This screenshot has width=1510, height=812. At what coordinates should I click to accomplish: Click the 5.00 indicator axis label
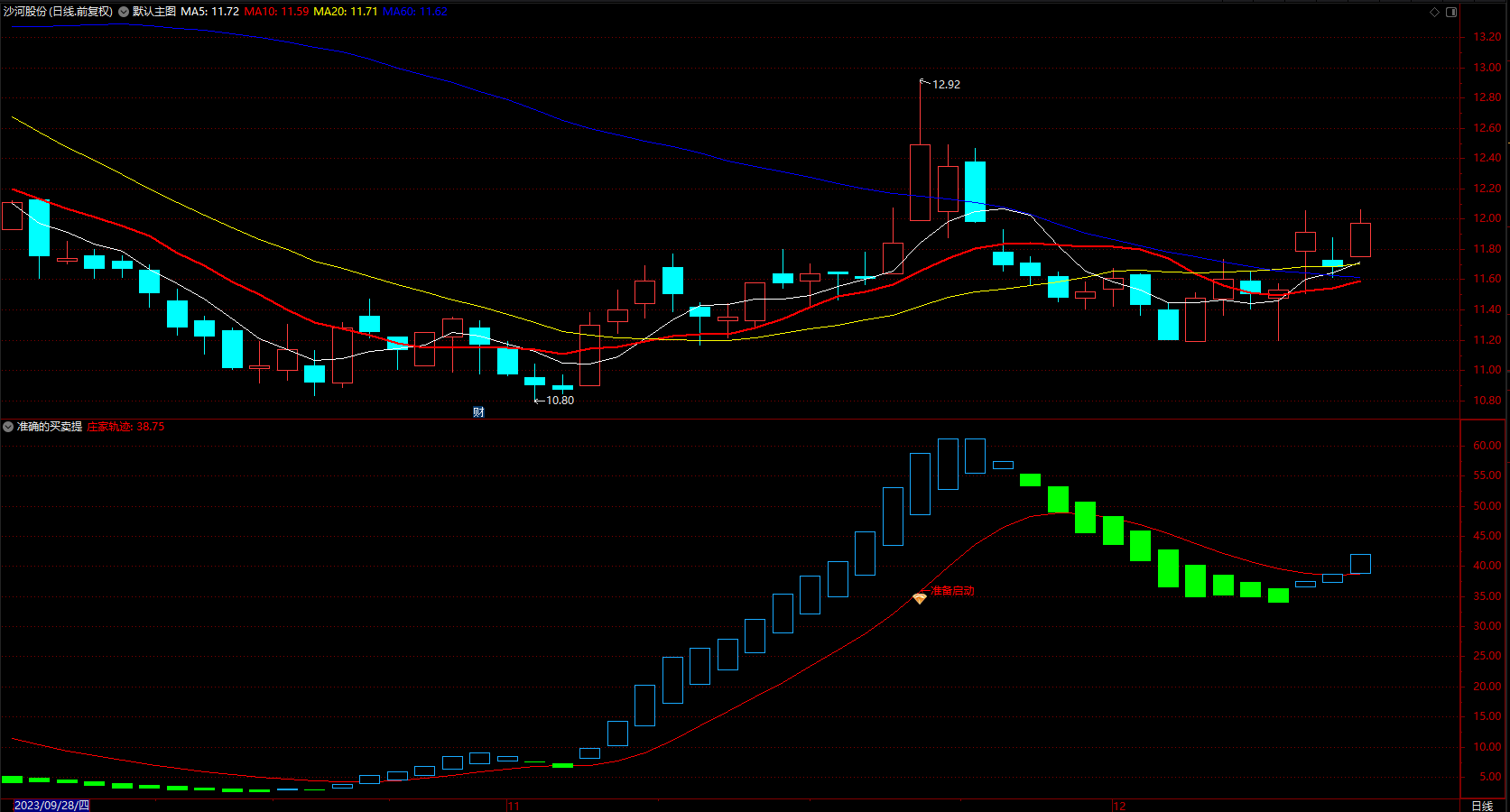tap(1491, 777)
